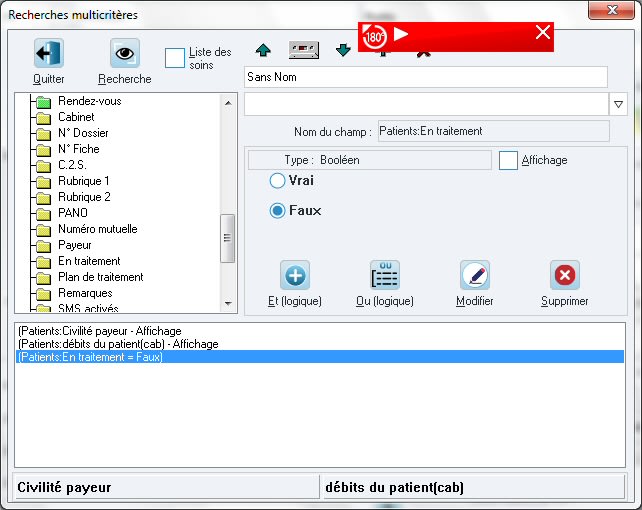Click the Supprimer red cross icon
The height and width of the screenshot is (510, 642).
[x=564, y=275]
